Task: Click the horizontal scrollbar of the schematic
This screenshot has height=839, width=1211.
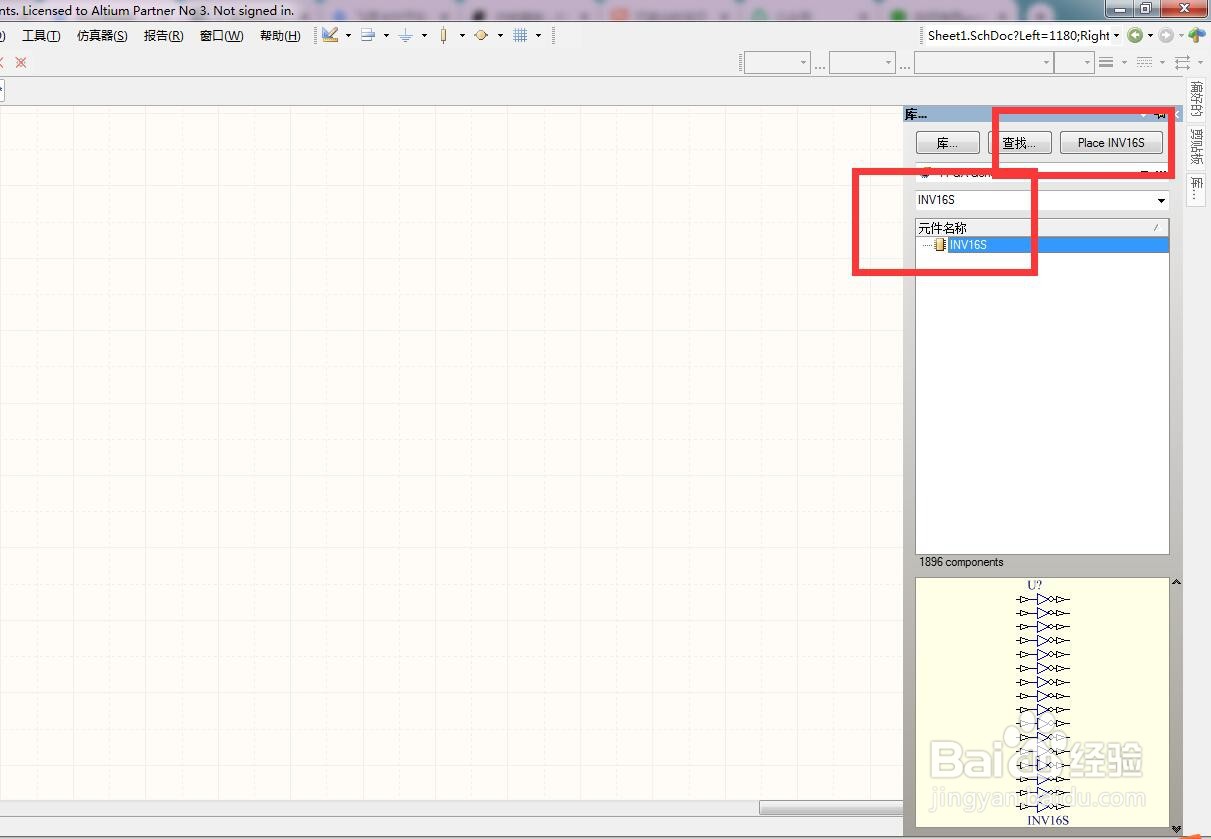Action: point(830,808)
